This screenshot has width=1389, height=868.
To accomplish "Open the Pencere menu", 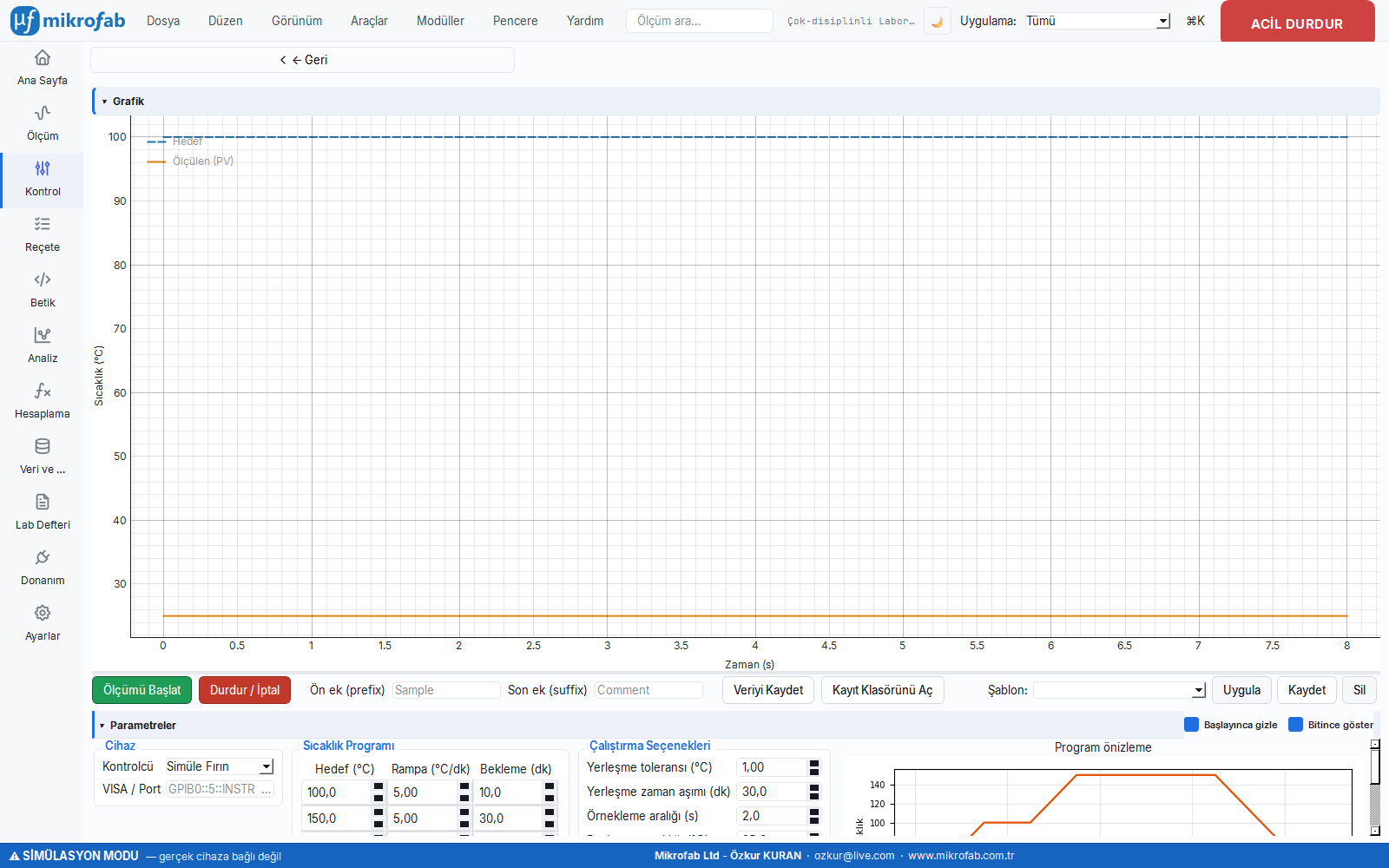I will [x=516, y=21].
